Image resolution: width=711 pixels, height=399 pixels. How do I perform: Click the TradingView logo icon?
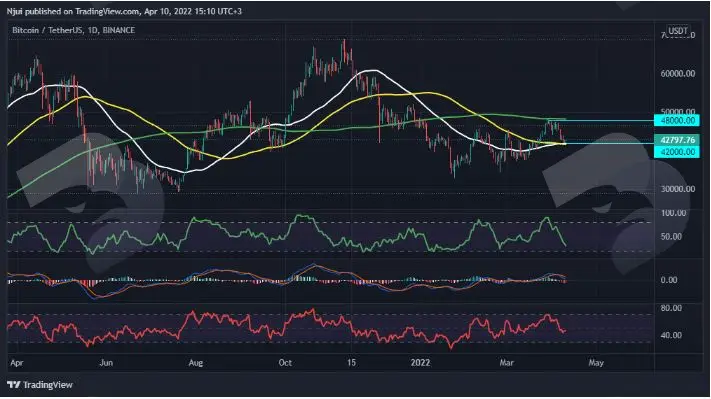coord(14,384)
